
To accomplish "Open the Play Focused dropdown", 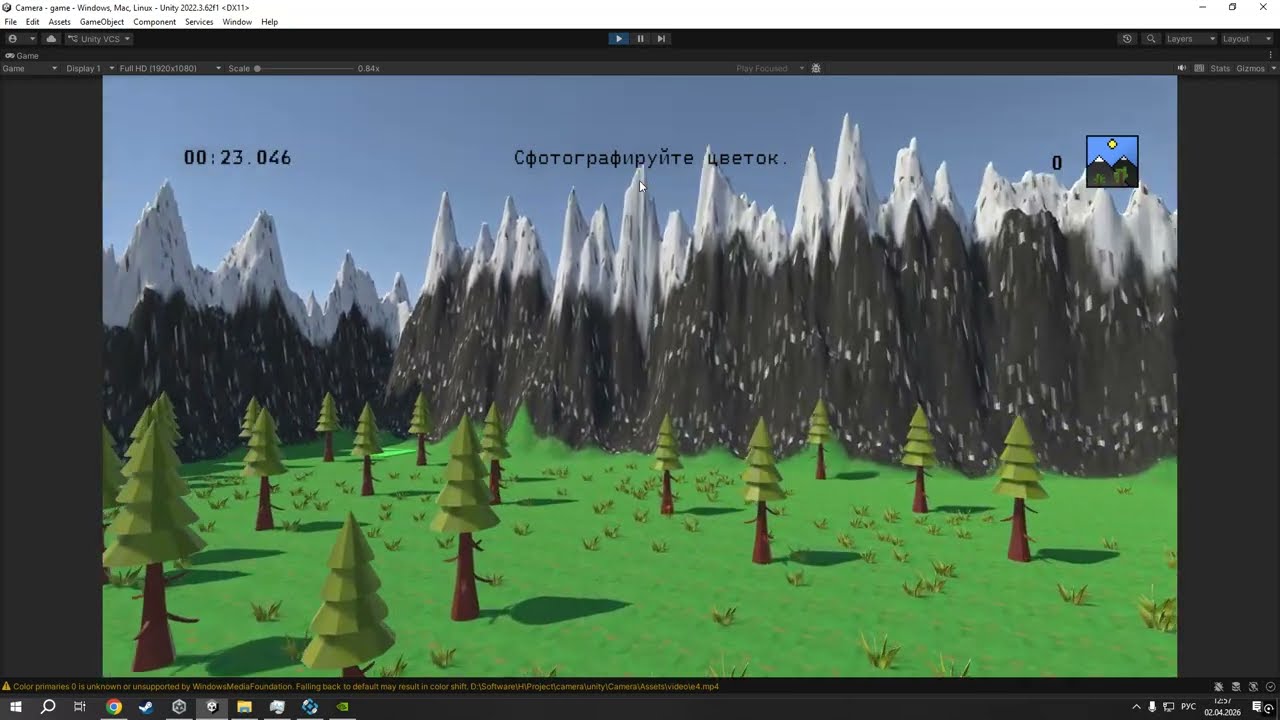I will pos(770,69).
